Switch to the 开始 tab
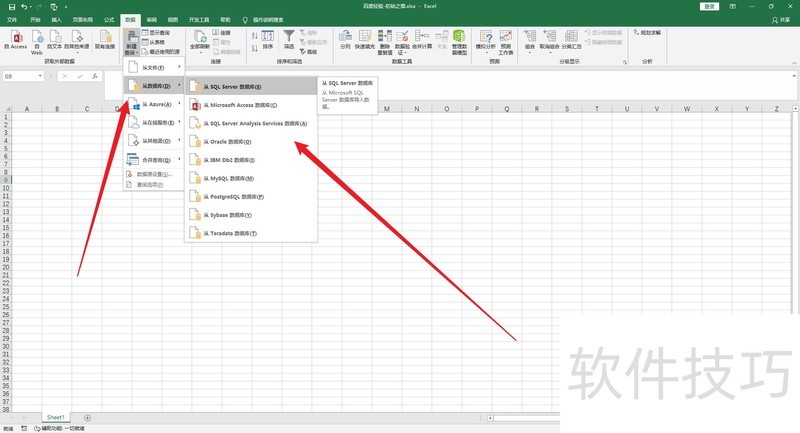 [35, 20]
